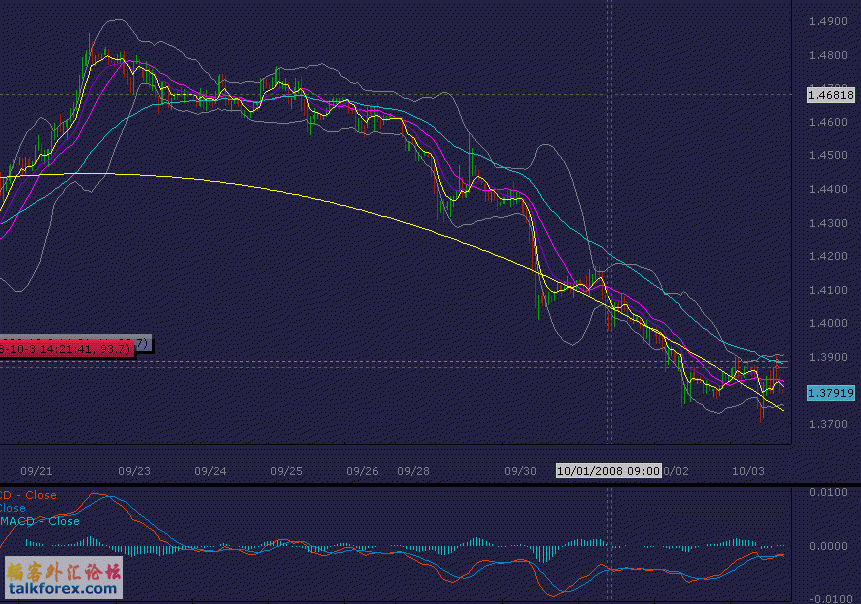Image resolution: width=861 pixels, height=604 pixels.
Task: Click the 1.4600 price axis label
Action: [828, 122]
